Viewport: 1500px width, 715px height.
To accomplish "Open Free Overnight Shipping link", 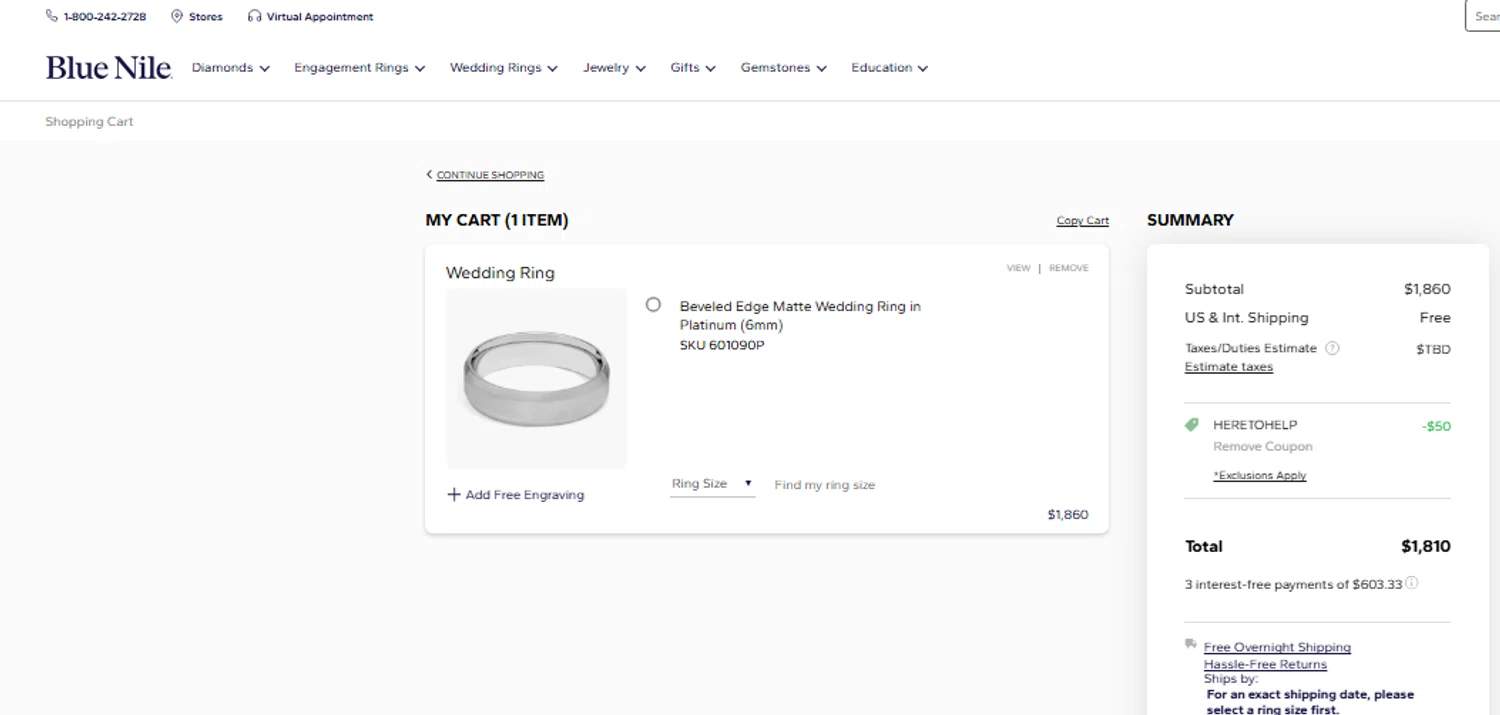I will 1277,647.
